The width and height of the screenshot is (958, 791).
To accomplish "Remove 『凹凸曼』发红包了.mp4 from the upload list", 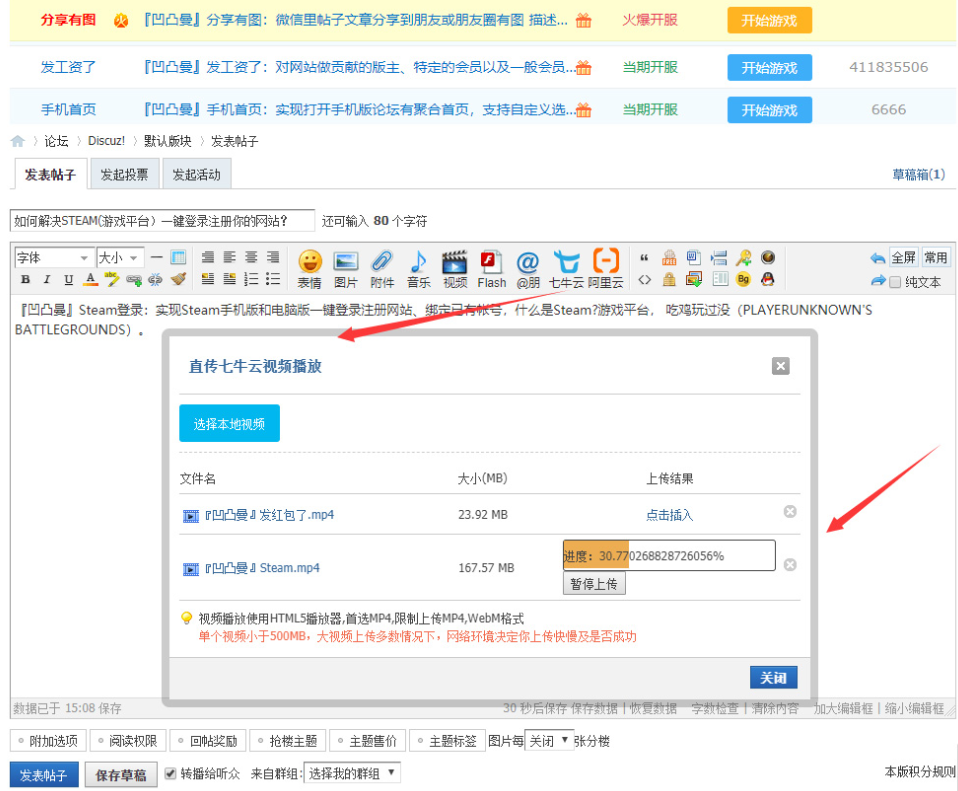I will coord(790,511).
